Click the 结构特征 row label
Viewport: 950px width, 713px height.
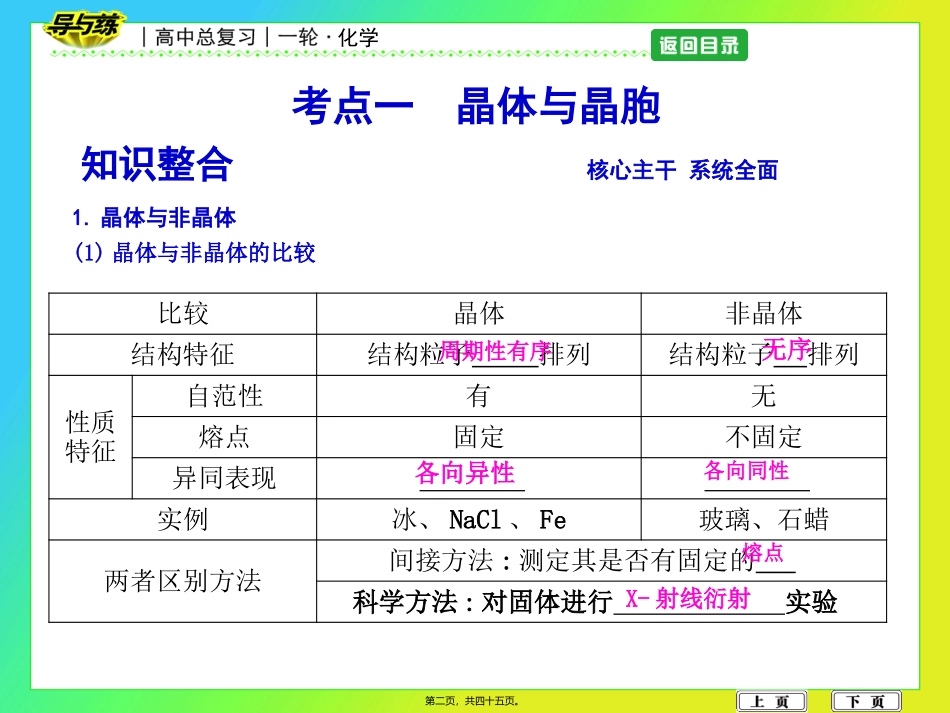[x=182, y=355]
